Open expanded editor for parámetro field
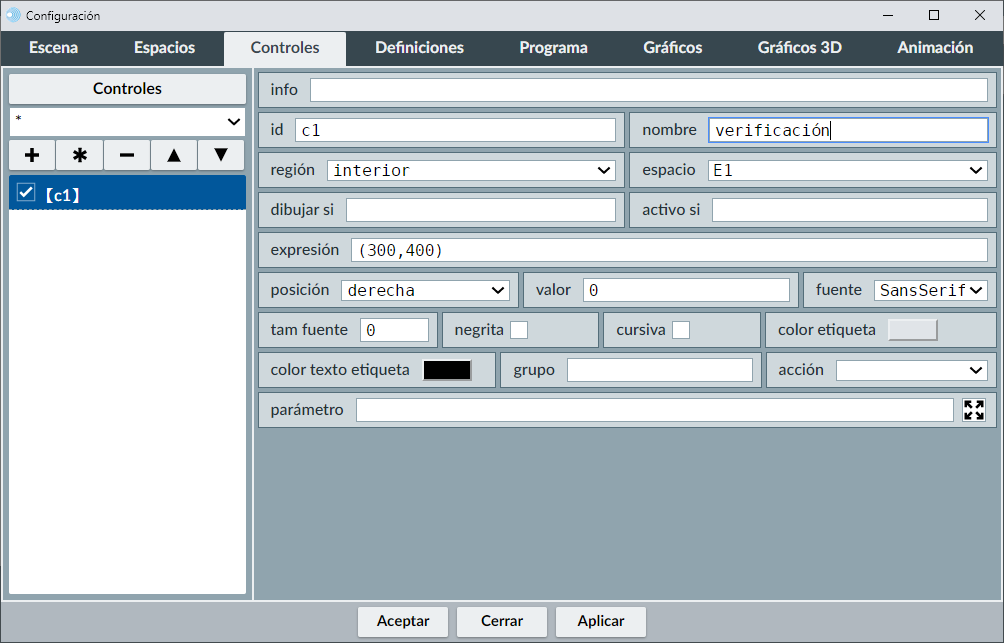Viewport: 1004px width, 643px height. [974, 410]
